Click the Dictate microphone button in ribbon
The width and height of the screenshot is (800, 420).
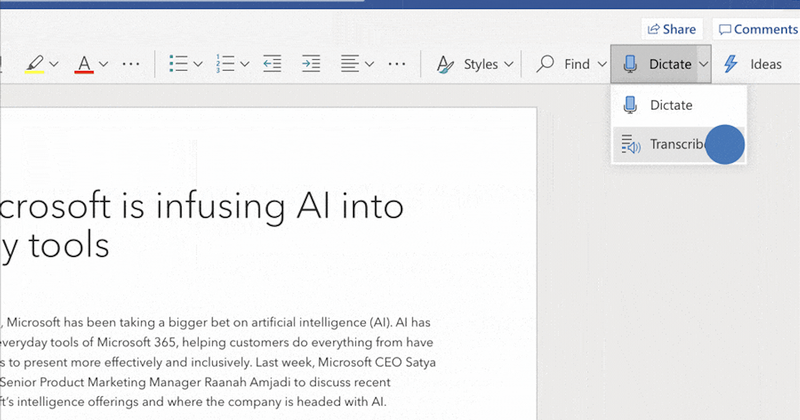tap(654, 64)
